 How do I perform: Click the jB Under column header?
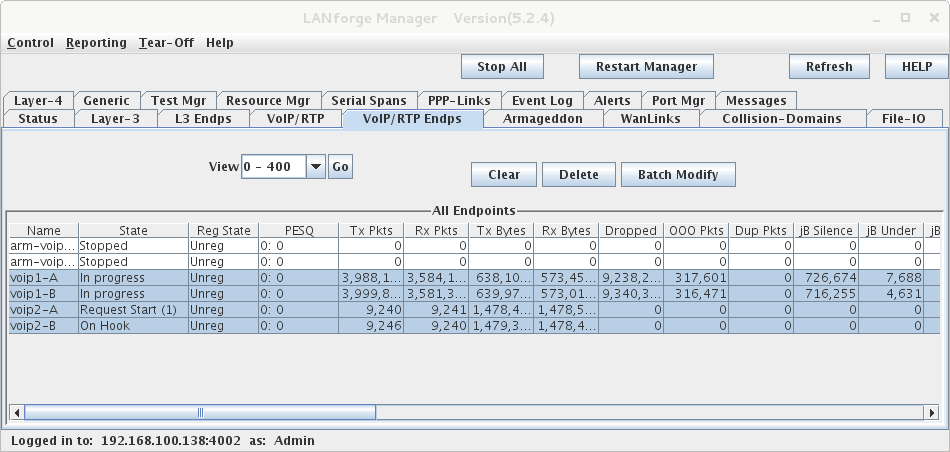891,231
